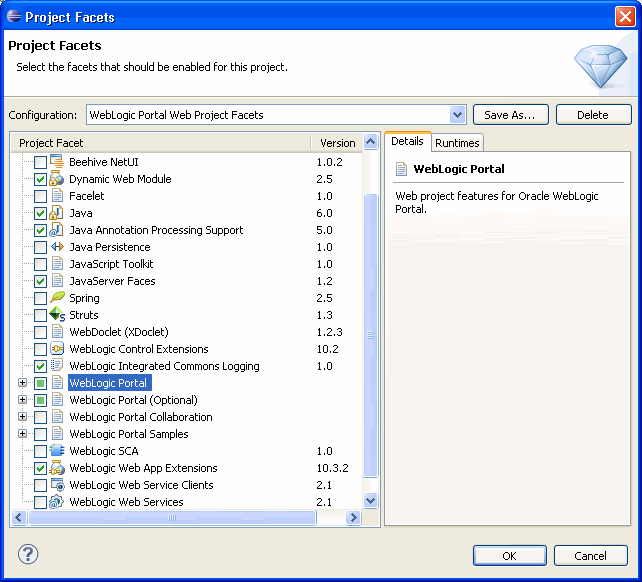Click the scroll up arrow

[371, 142]
